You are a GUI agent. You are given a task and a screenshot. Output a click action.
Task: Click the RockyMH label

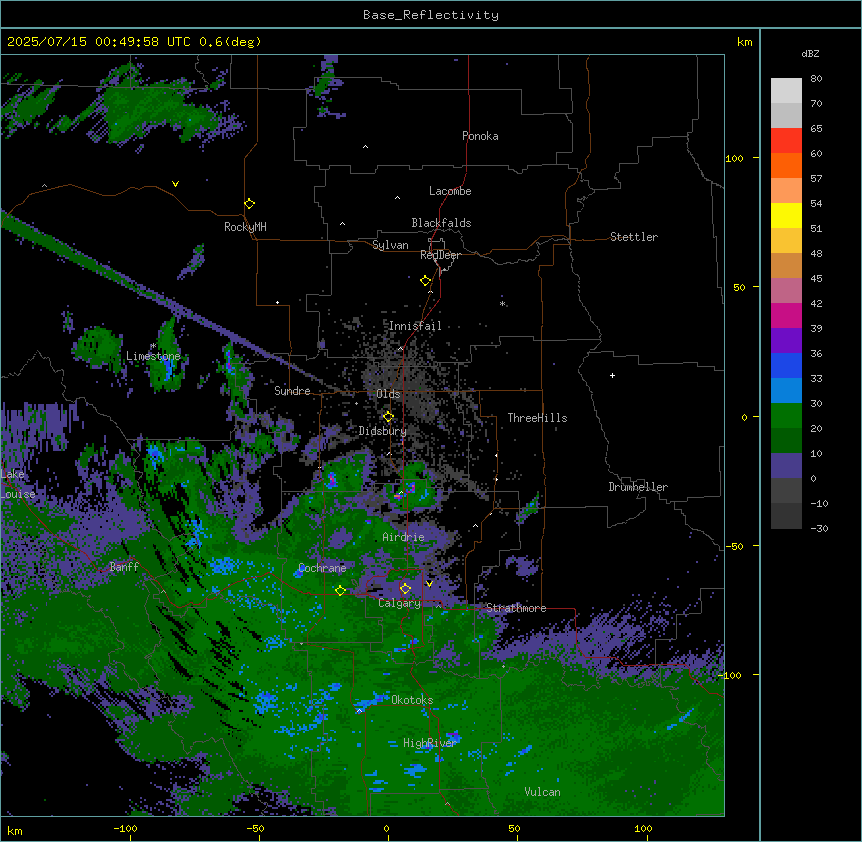[245, 227]
